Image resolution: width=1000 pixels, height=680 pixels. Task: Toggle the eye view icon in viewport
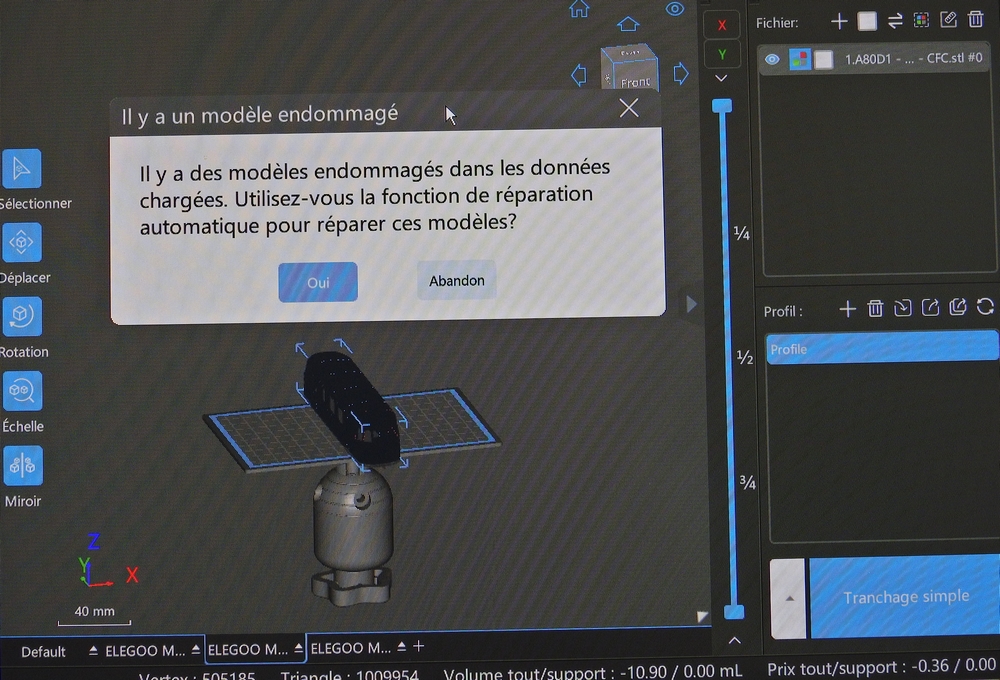[x=675, y=9]
